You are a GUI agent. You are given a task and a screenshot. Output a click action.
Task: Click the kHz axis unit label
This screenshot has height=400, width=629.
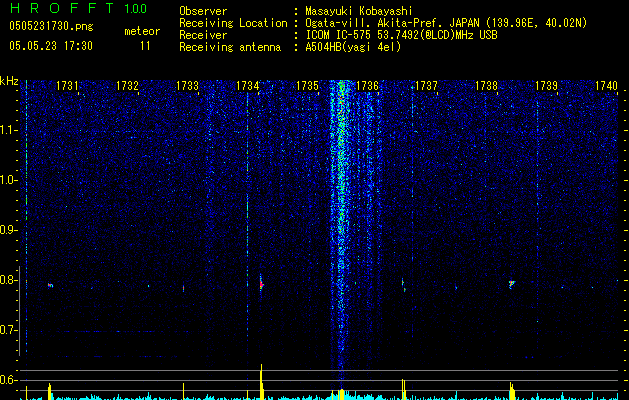tap(9, 82)
